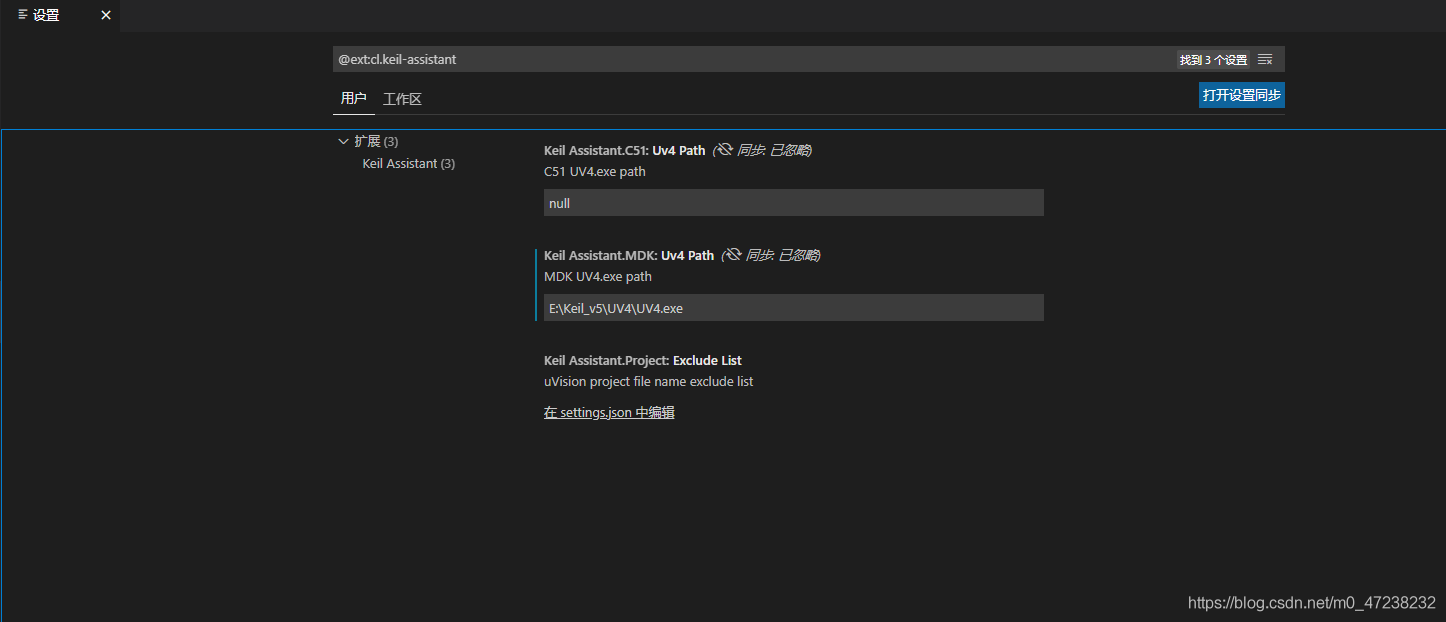Close the 设置 editor tab
Screen dimensions: 1446x622
(x=106, y=15)
